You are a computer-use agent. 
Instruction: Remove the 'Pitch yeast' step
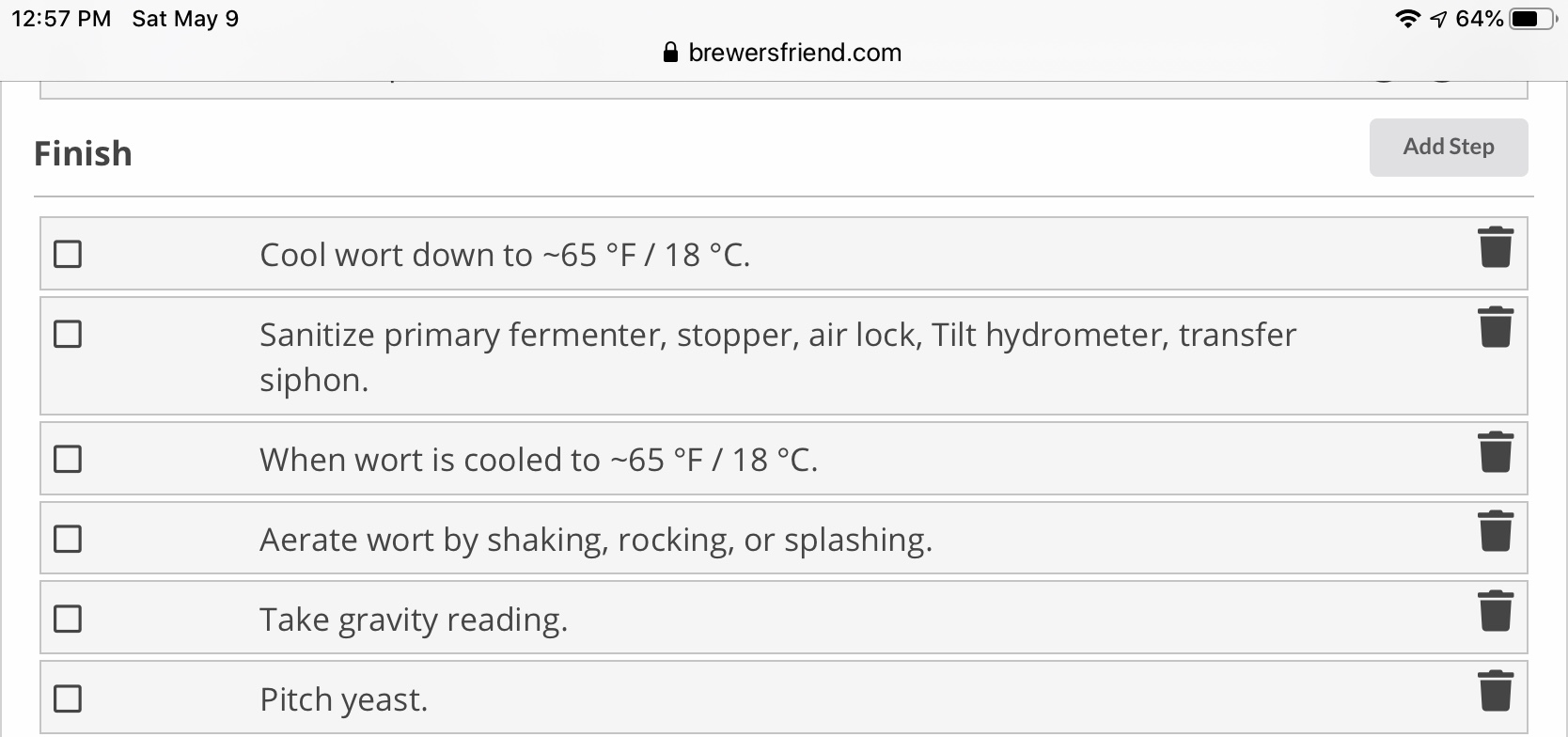click(1495, 691)
